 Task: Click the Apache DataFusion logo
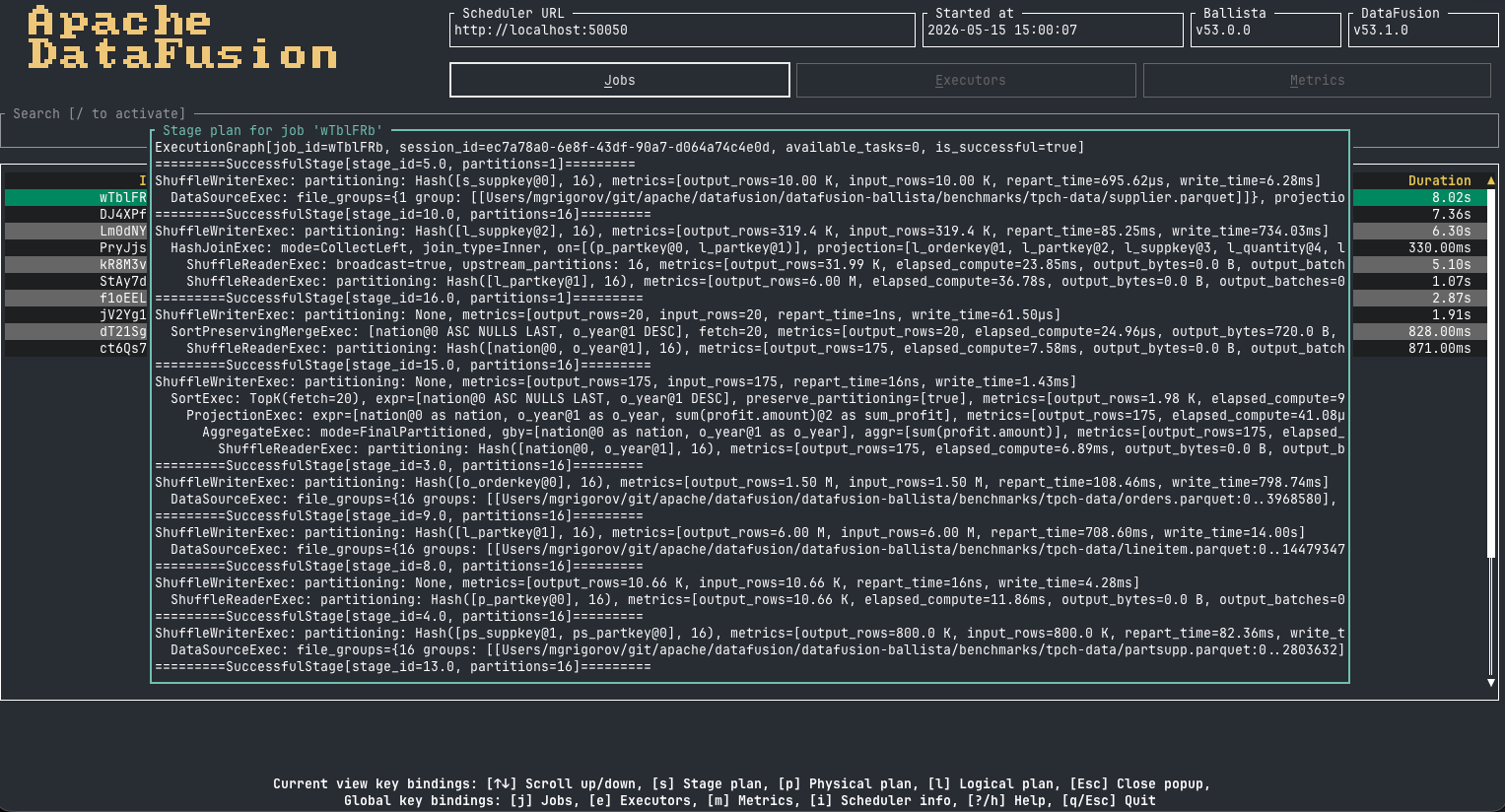coord(182,37)
